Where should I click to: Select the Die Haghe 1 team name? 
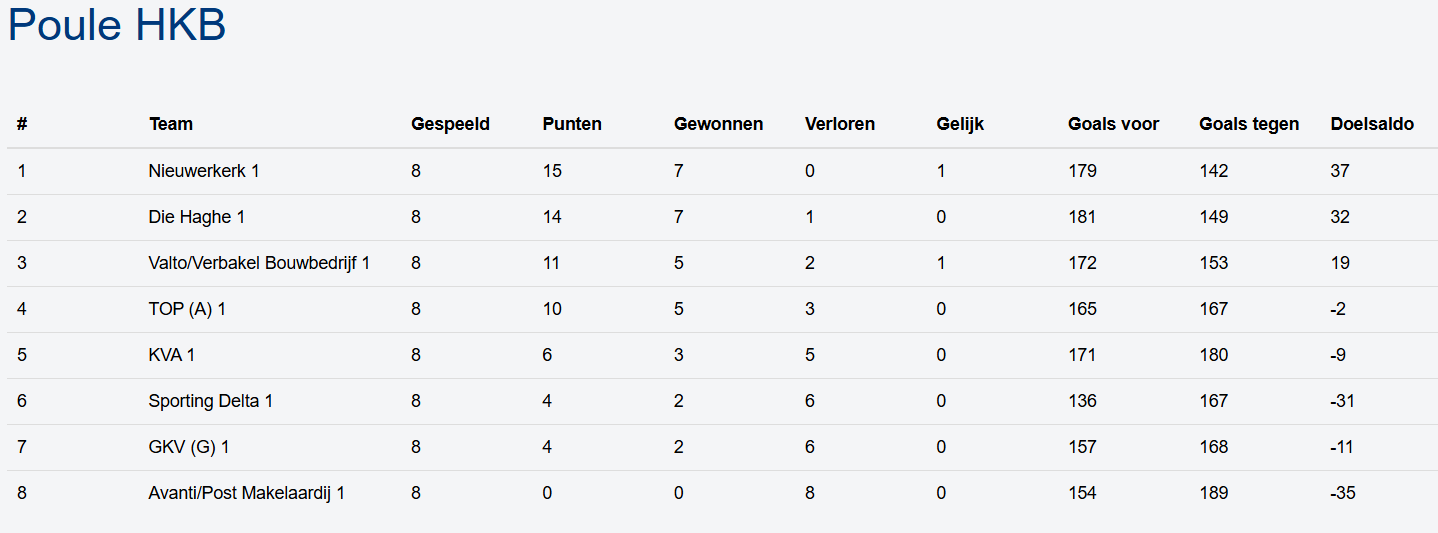tap(196, 217)
